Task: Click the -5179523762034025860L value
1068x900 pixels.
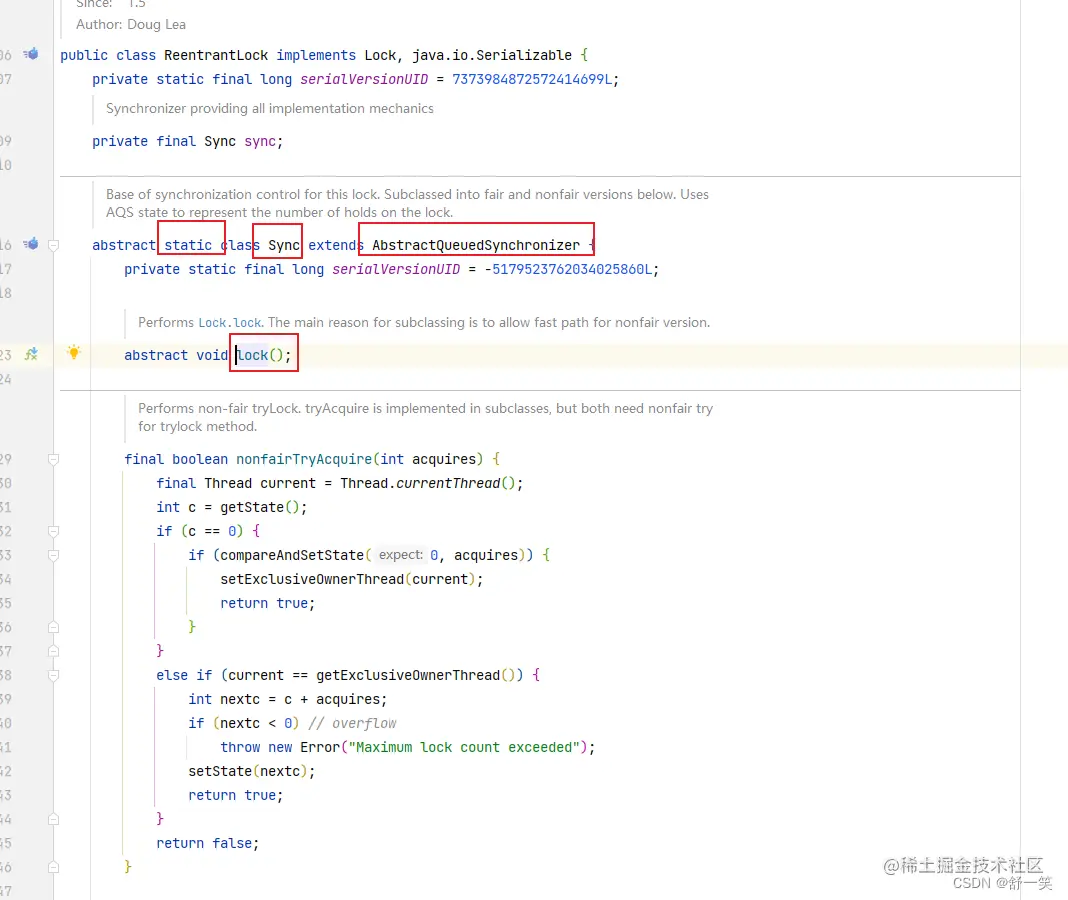Action: click(568, 269)
